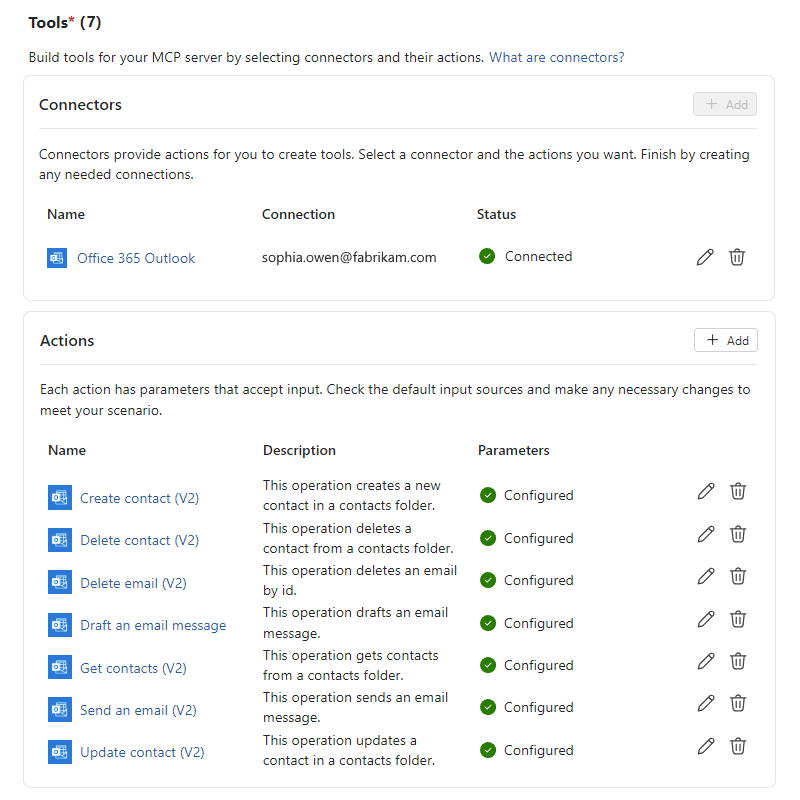Edit the Office 365 Outlook connector
The image size is (800, 800).
705,257
